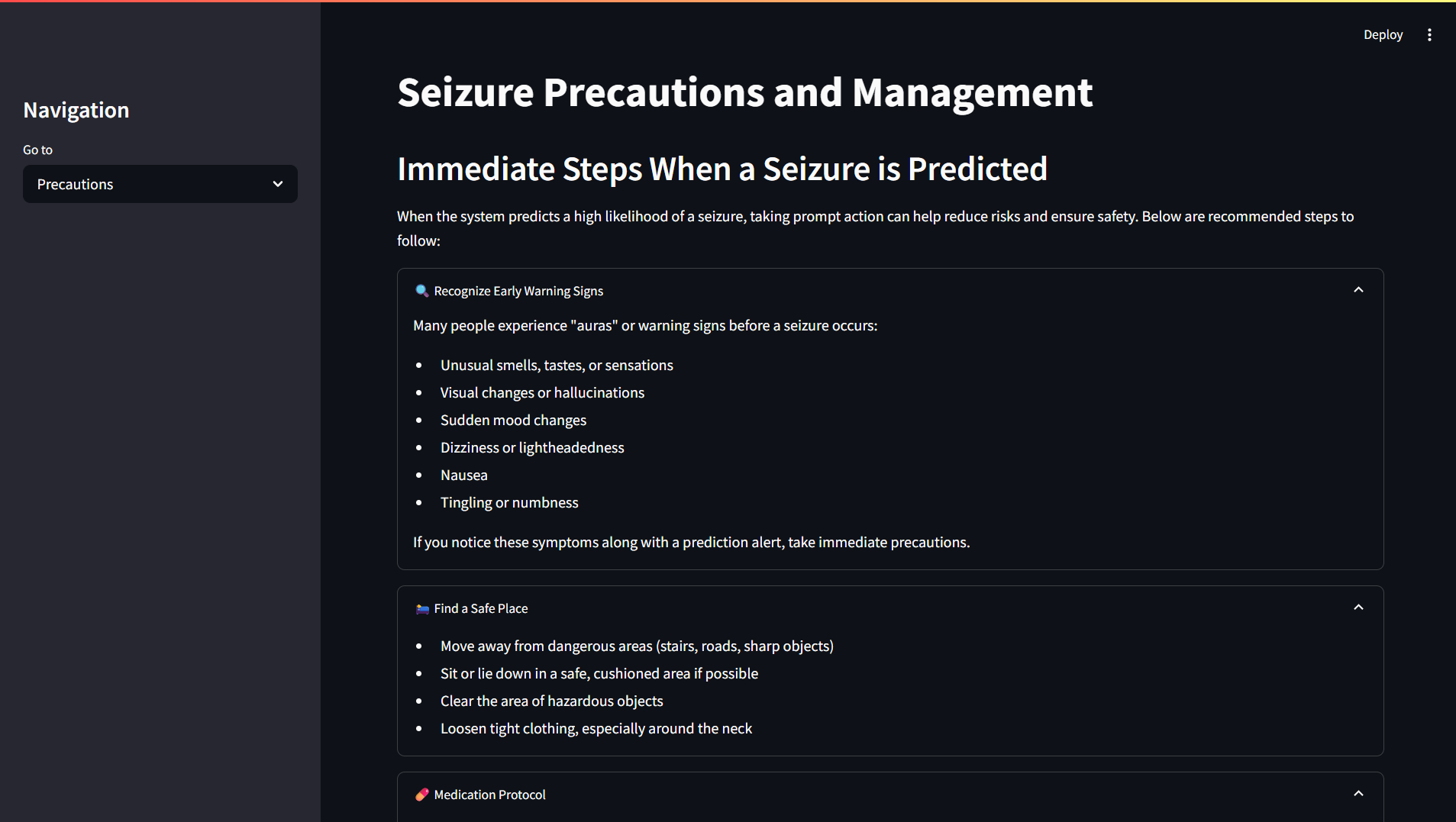Click the pill icon beside Medication Protocol
This screenshot has height=822, width=1456.
coord(422,795)
